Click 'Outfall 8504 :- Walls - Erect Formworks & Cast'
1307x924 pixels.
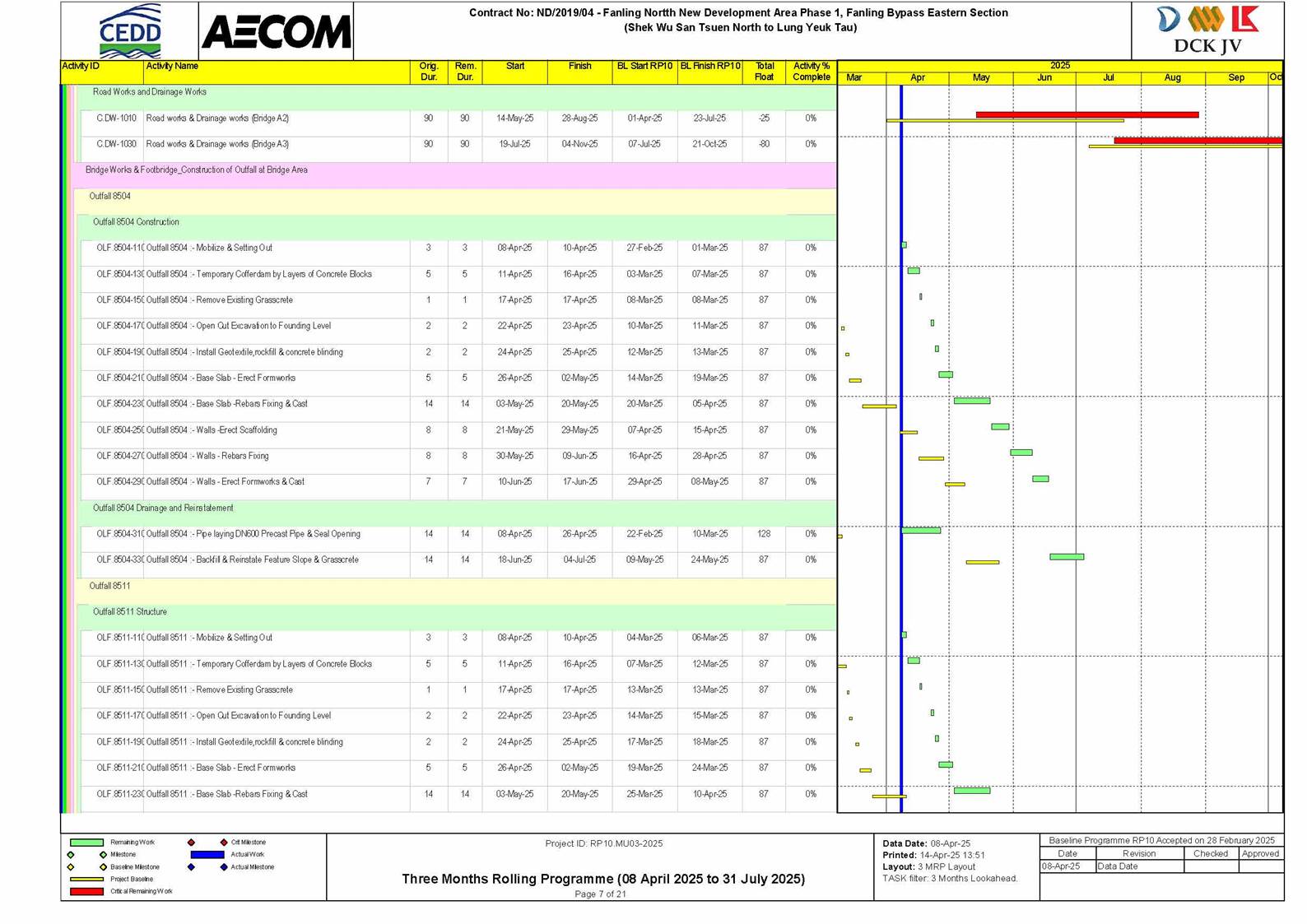click(x=226, y=482)
